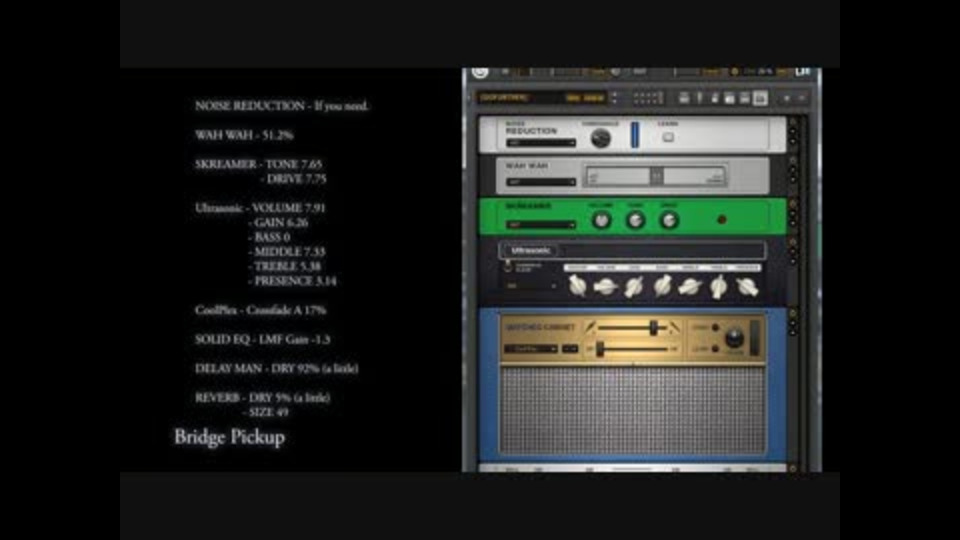Open the Noise Reduction preset dropdown
This screenshot has width=960, height=540.
click(x=541, y=143)
